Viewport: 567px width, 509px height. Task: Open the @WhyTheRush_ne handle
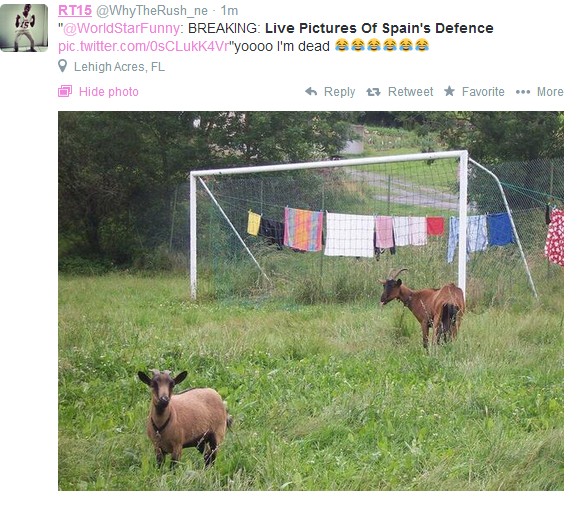(x=152, y=10)
